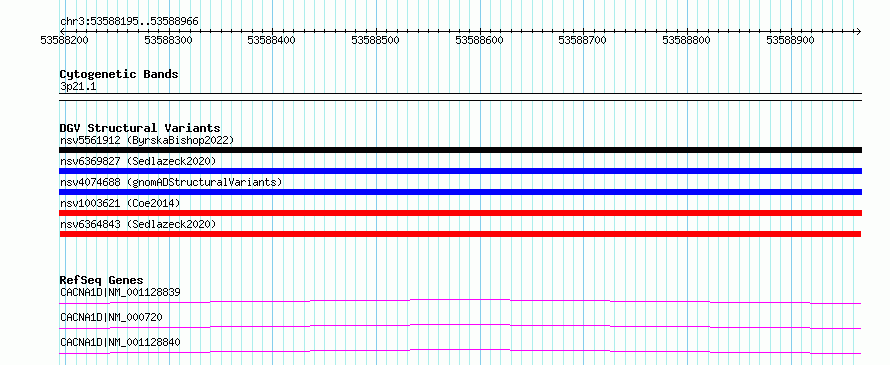Open variant nsv6369827 (Sedlazeck2020) label
The image size is (890, 365).
pos(138,161)
